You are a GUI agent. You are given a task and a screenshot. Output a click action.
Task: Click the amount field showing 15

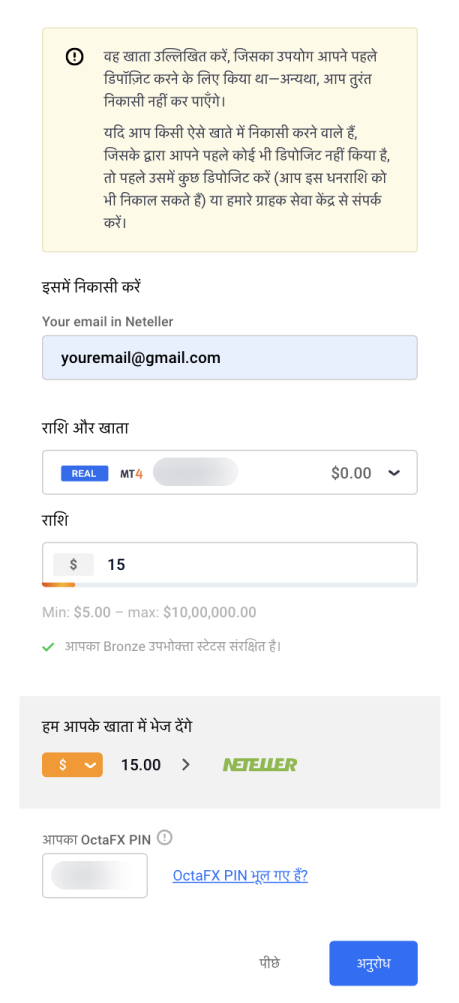[x=230, y=564]
